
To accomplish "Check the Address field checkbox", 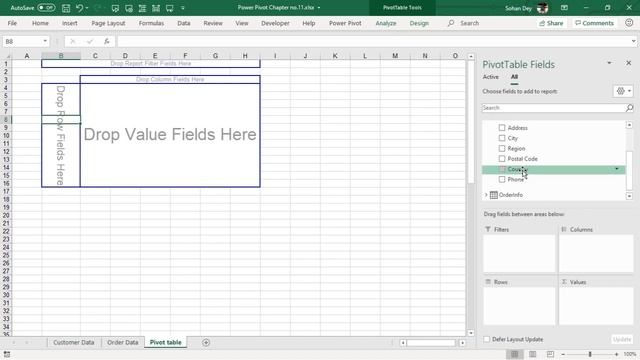I will coord(502,128).
